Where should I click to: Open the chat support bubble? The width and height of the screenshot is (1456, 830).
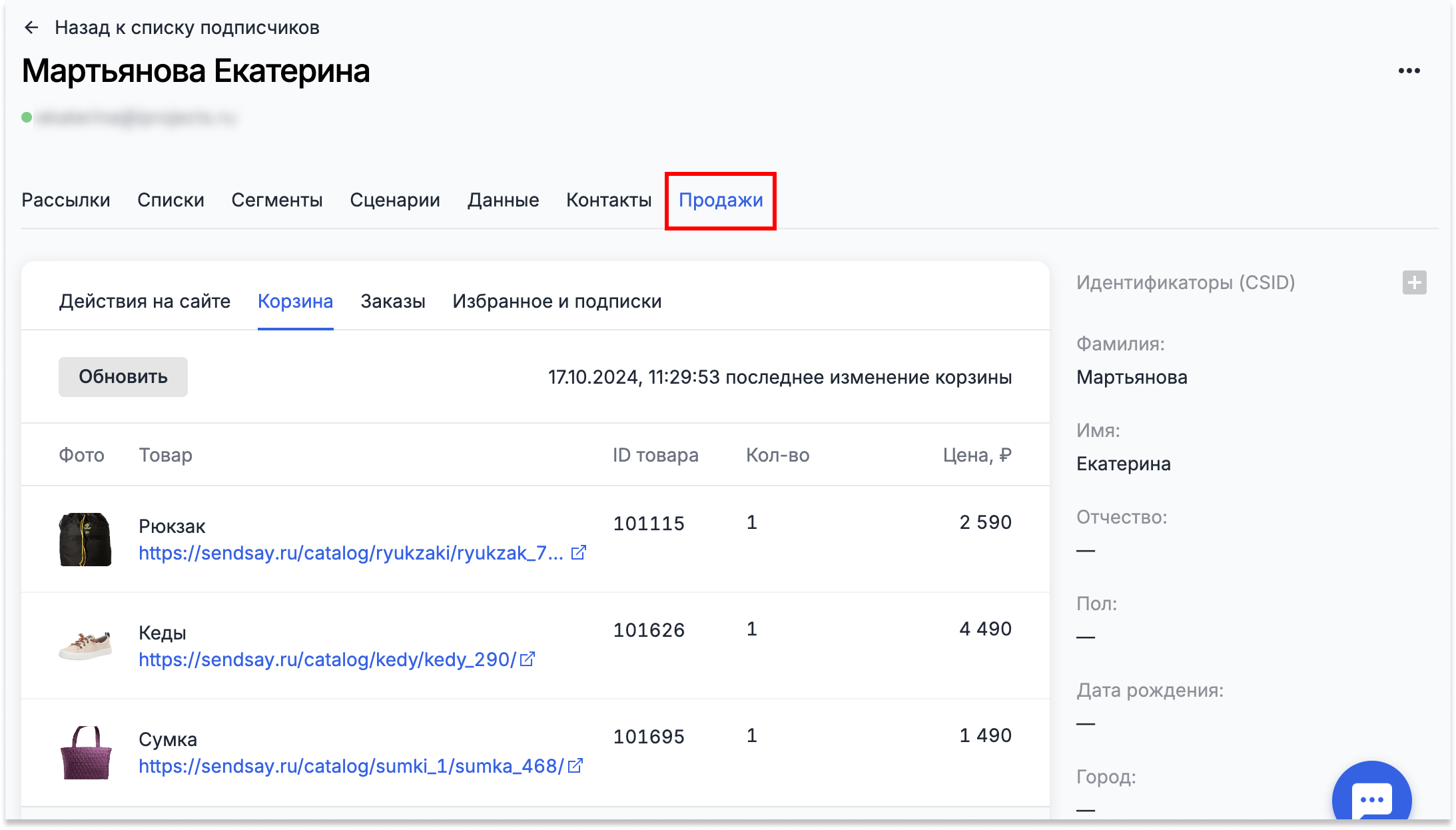(1371, 798)
